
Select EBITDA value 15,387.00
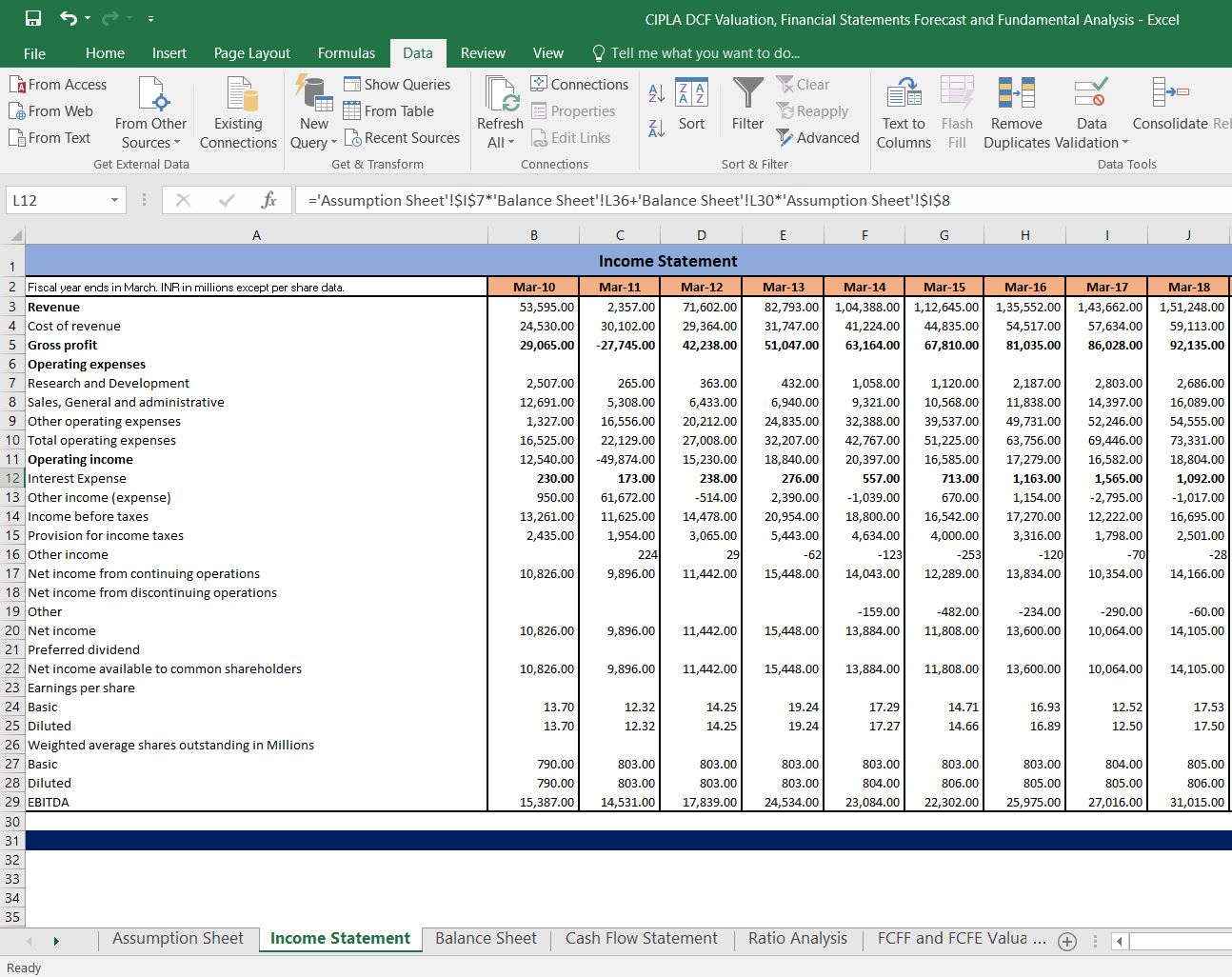(534, 802)
